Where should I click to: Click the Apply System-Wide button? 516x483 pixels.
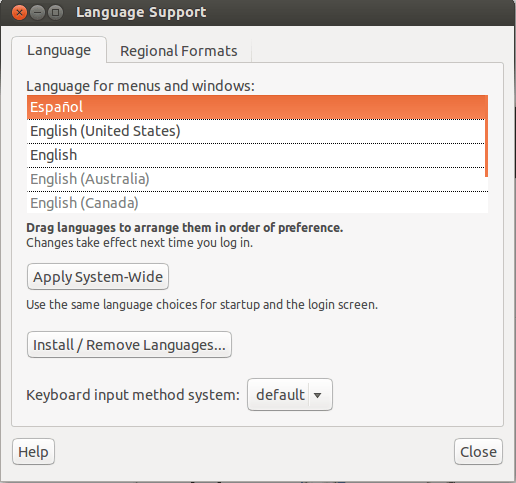pos(98,277)
